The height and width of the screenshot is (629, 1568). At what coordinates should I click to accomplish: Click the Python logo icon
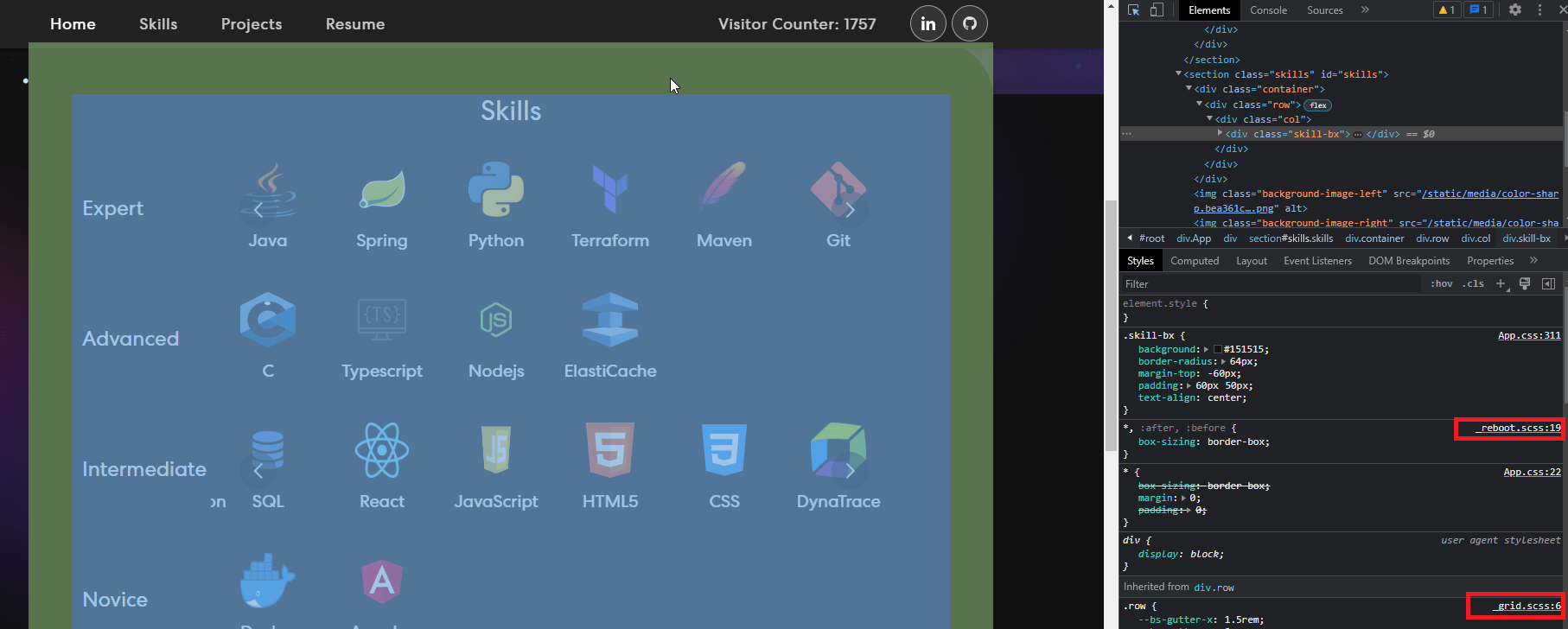point(496,189)
